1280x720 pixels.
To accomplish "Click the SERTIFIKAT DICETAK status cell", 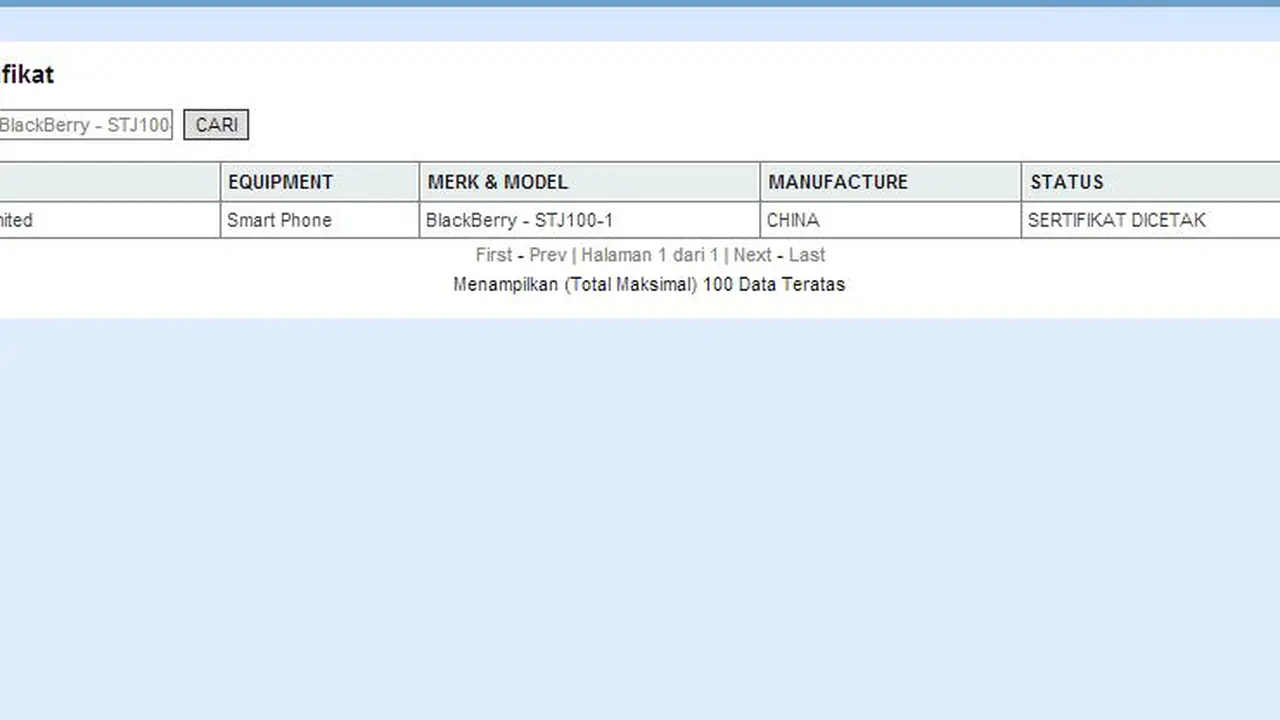I will point(1151,220).
